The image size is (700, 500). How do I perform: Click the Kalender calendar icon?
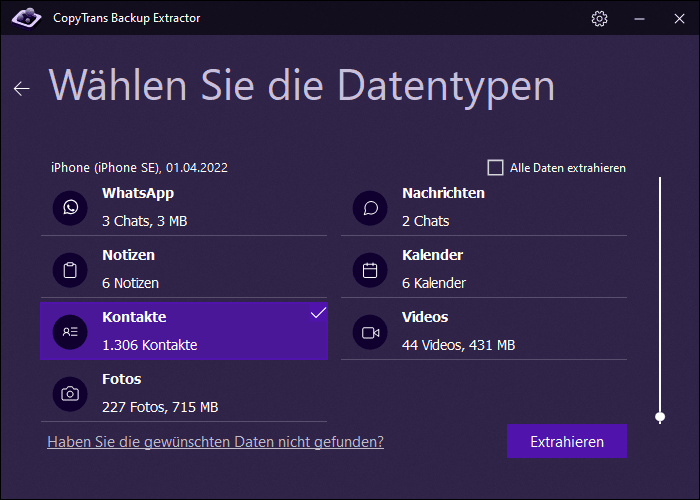(370, 270)
